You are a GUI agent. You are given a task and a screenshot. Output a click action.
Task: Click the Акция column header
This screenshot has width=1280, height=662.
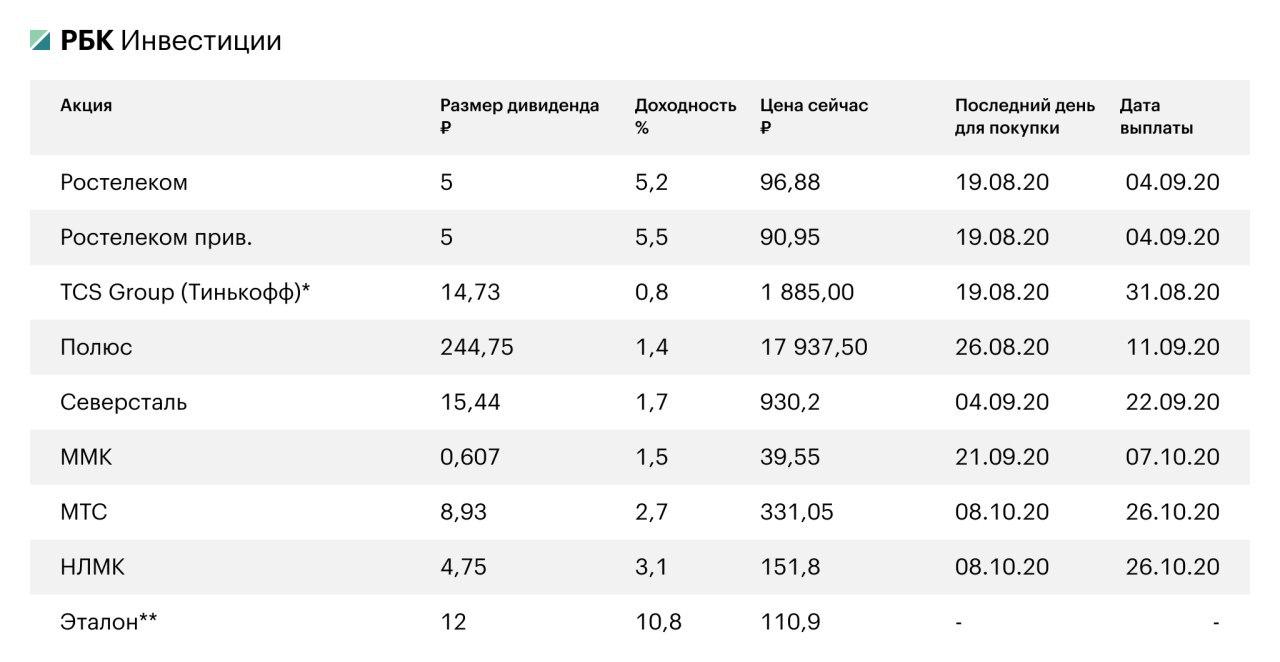[x=86, y=105]
